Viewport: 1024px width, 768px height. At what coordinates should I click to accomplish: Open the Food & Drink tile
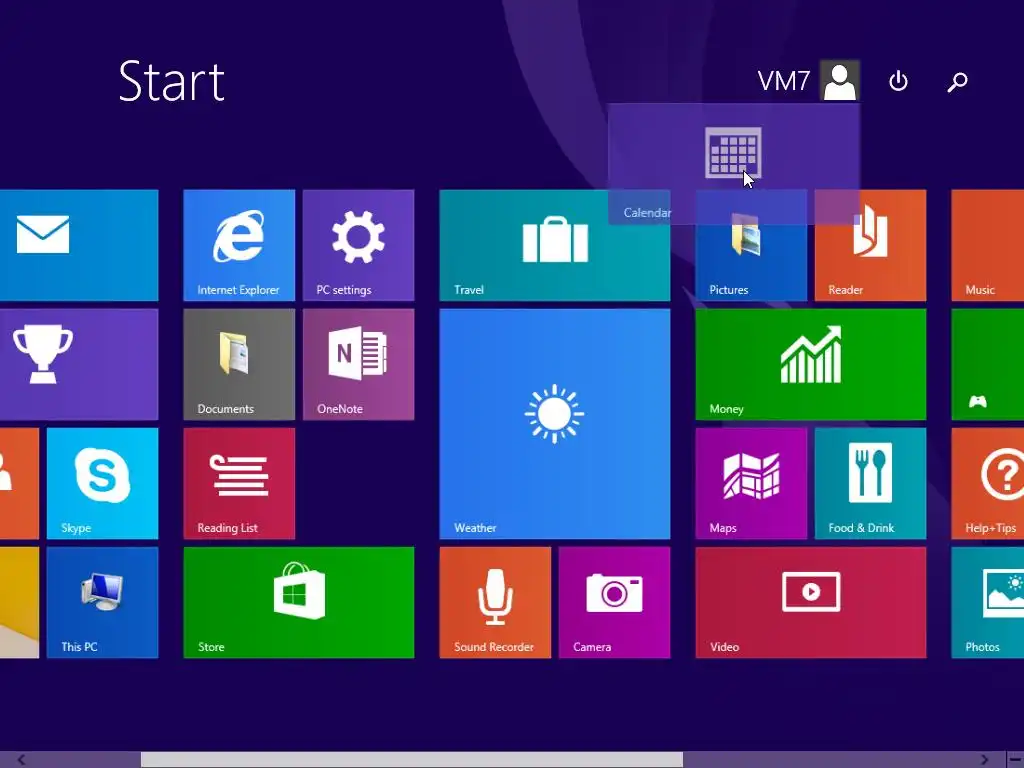coord(870,483)
